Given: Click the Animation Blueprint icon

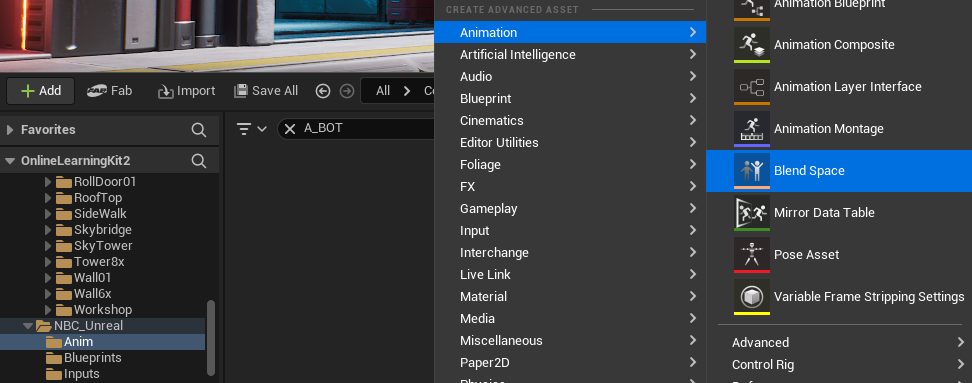Looking at the screenshot, I should click(x=752, y=9).
